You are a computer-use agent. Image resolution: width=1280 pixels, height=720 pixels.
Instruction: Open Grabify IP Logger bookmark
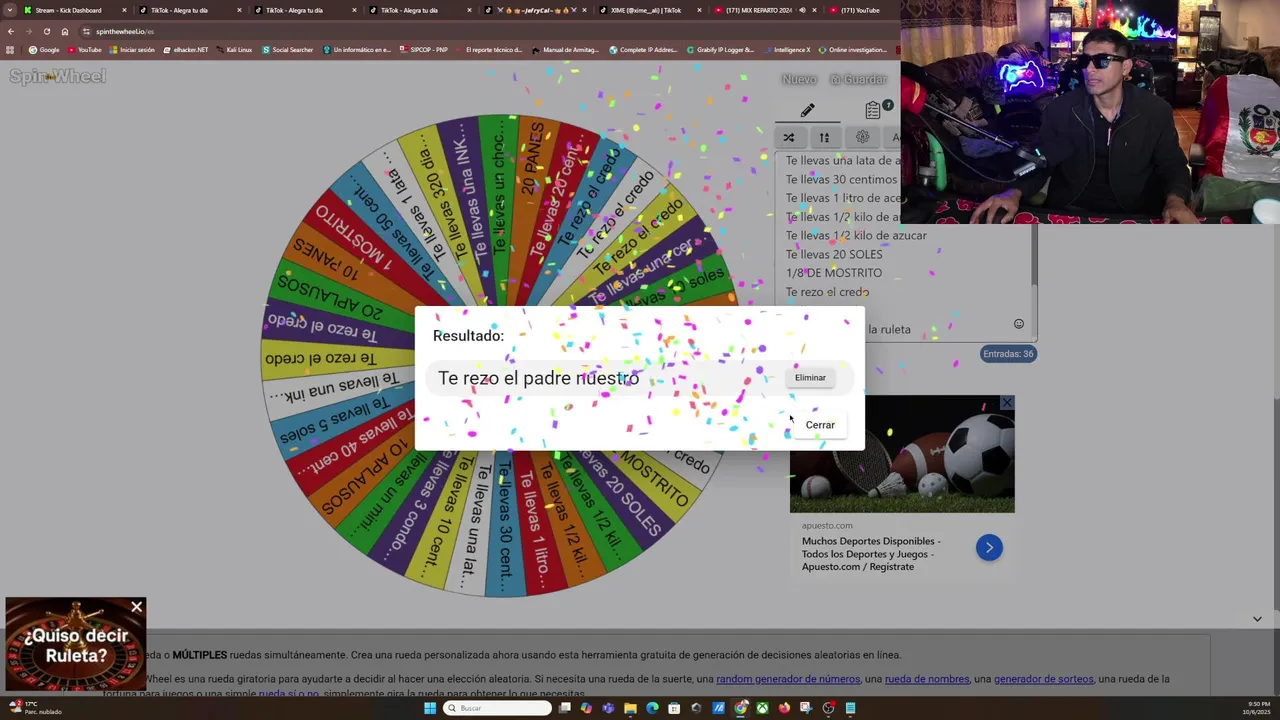[x=721, y=50]
